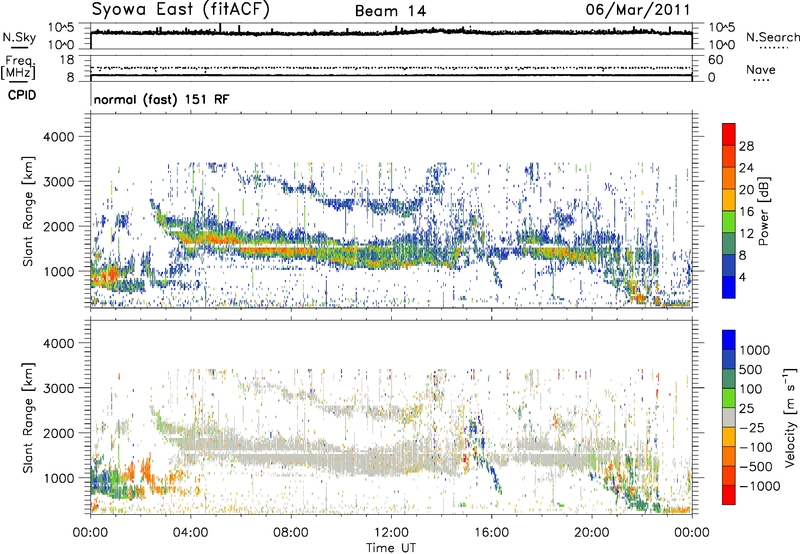This screenshot has width=800, height=554.
Task: Click the '60' Nave axis tick
Action: (715, 60)
